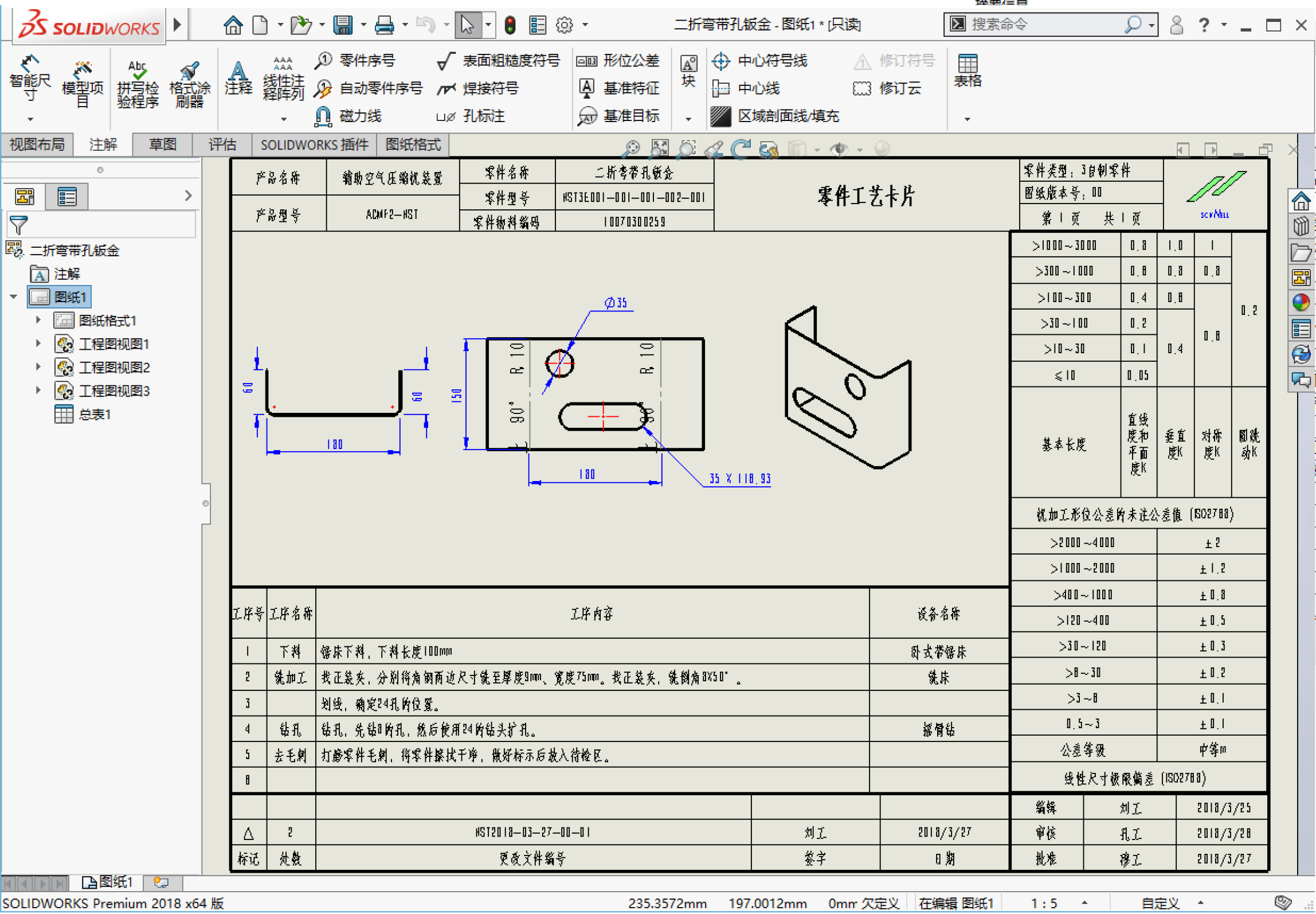Open the Tables tool

968,72
